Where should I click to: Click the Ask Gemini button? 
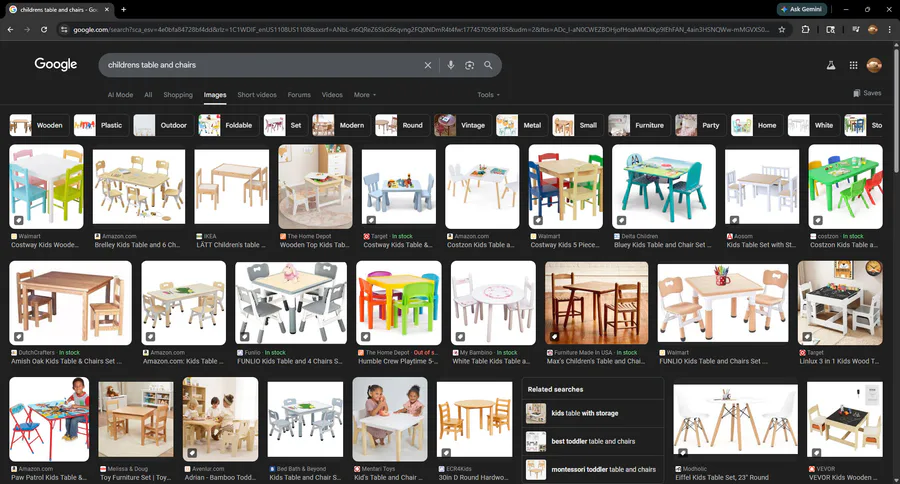point(802,9)
